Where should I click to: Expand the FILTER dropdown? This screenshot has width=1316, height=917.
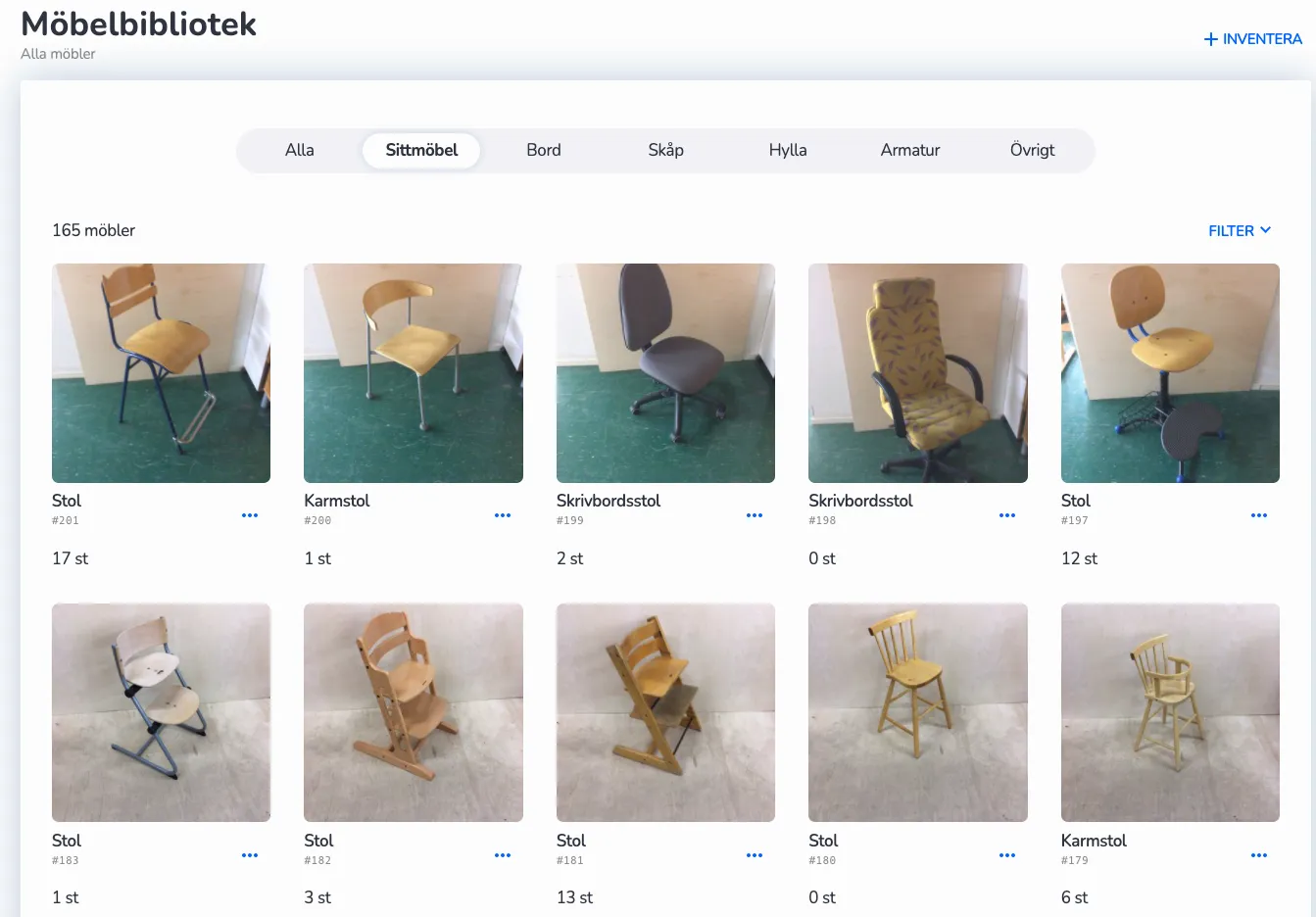tap(1240, 230)
